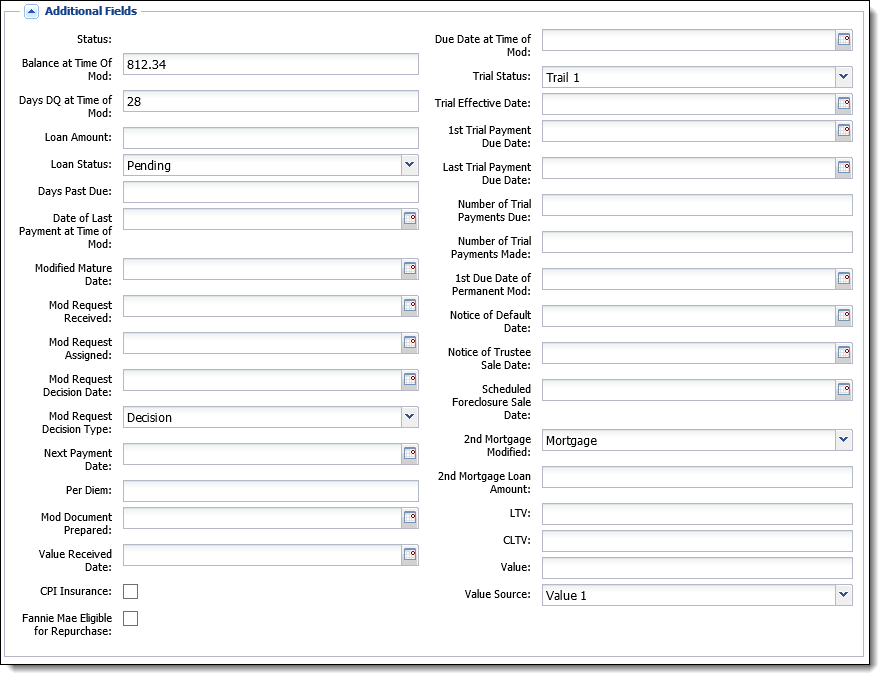Click the Number of Trial Payments Due field
Screen dimensions: 885x680
pyautogui.click(x=697, y=205)
